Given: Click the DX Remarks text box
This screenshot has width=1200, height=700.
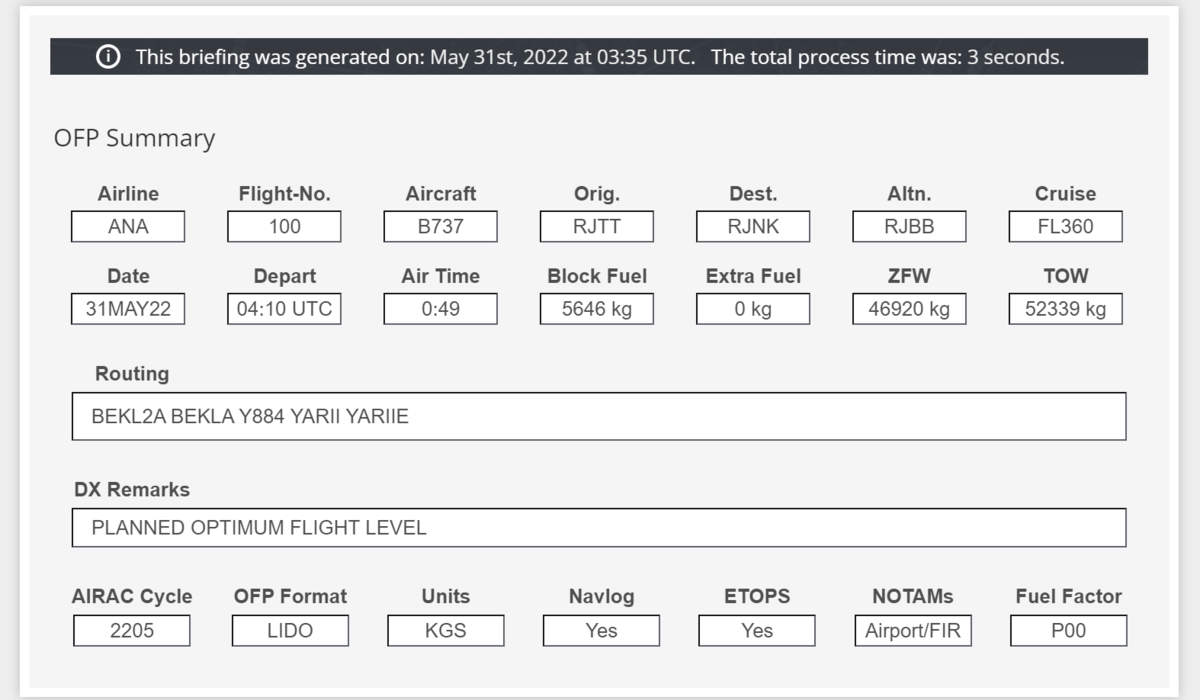Looking at the screenshot, I should (x=598, y=528).
